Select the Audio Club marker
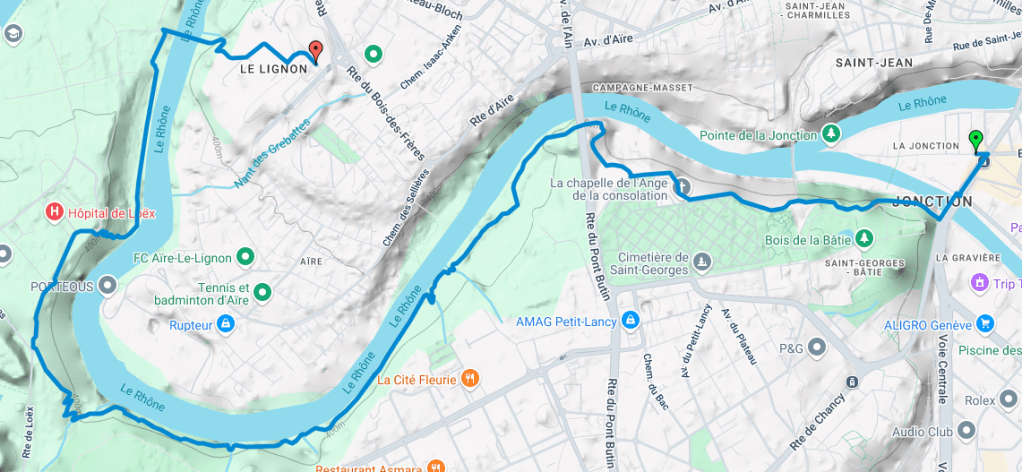This screenshot has width=1022, height=472. (x=967, y=430)
